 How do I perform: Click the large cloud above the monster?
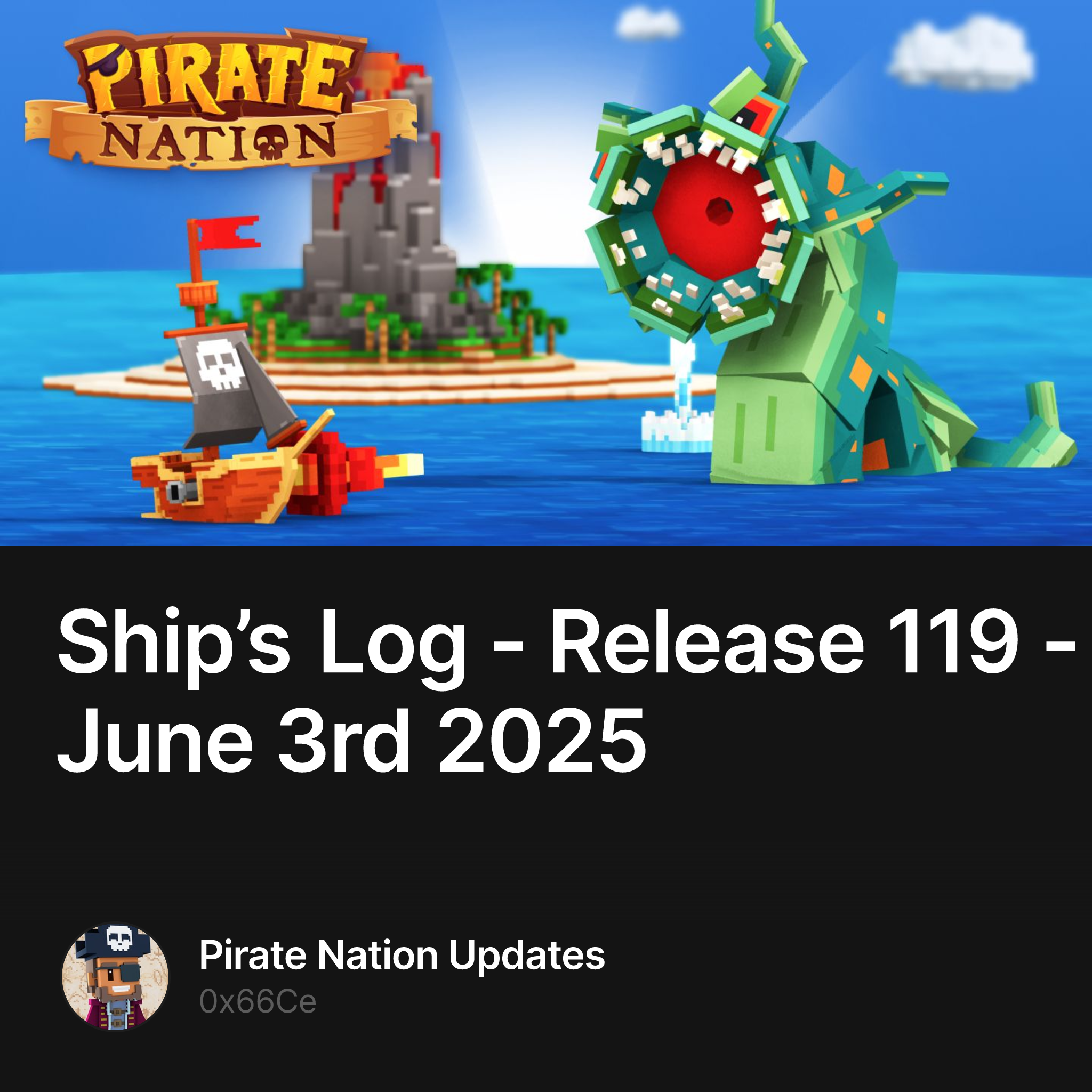click(x=962, y=54)
